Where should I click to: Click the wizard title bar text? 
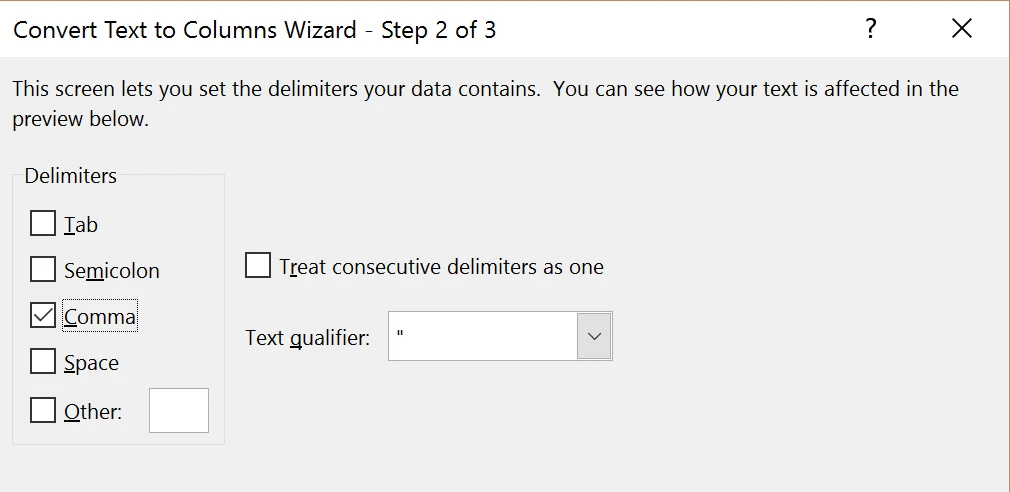point(254,30)
